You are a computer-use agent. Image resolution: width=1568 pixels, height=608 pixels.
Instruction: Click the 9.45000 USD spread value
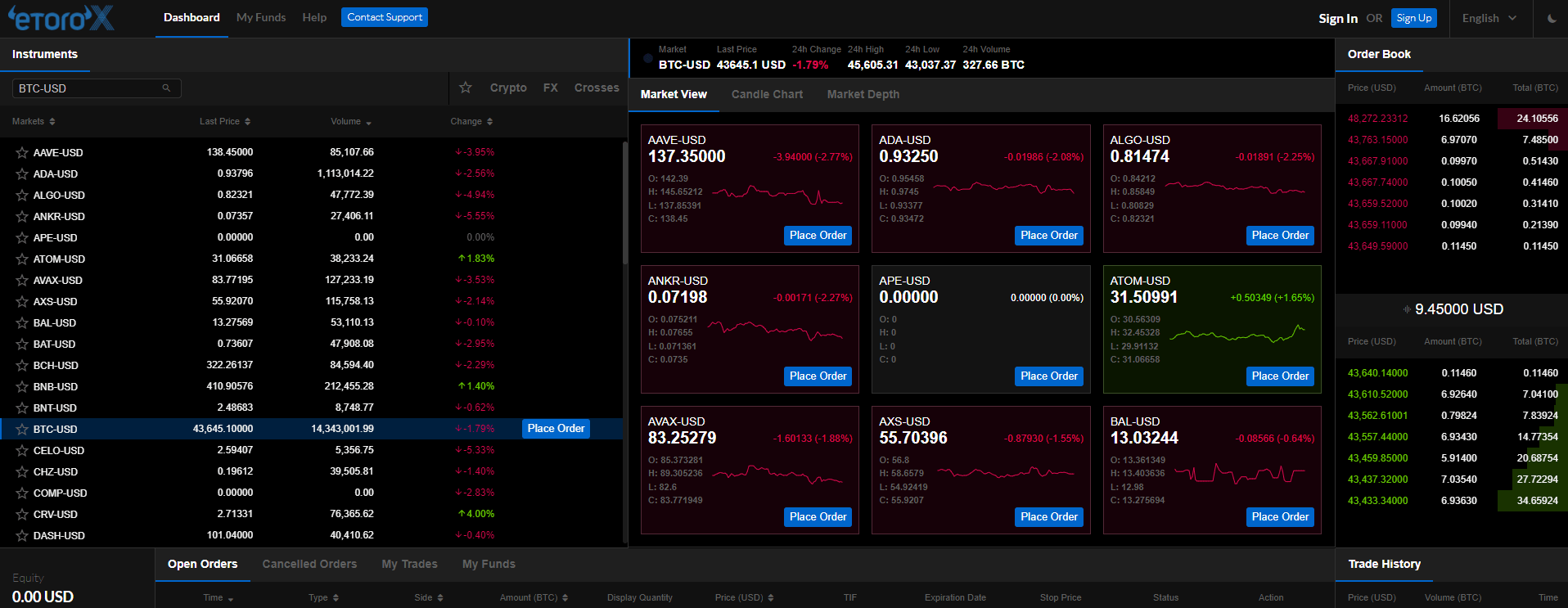[1459, 309]
